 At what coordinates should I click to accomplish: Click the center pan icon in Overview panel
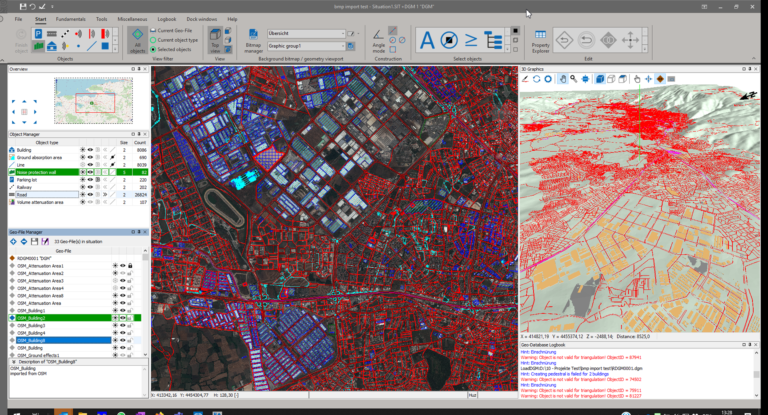coord(24,112)
